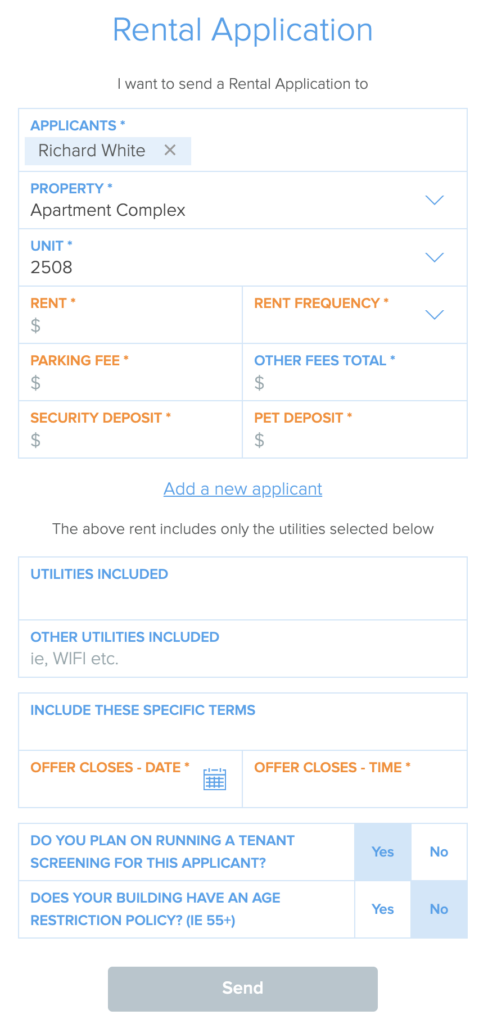Open the Rent Frequency dropdown
Image resolution: width=488 pixels, height=1024 pixels.
(x=355, y=315)
